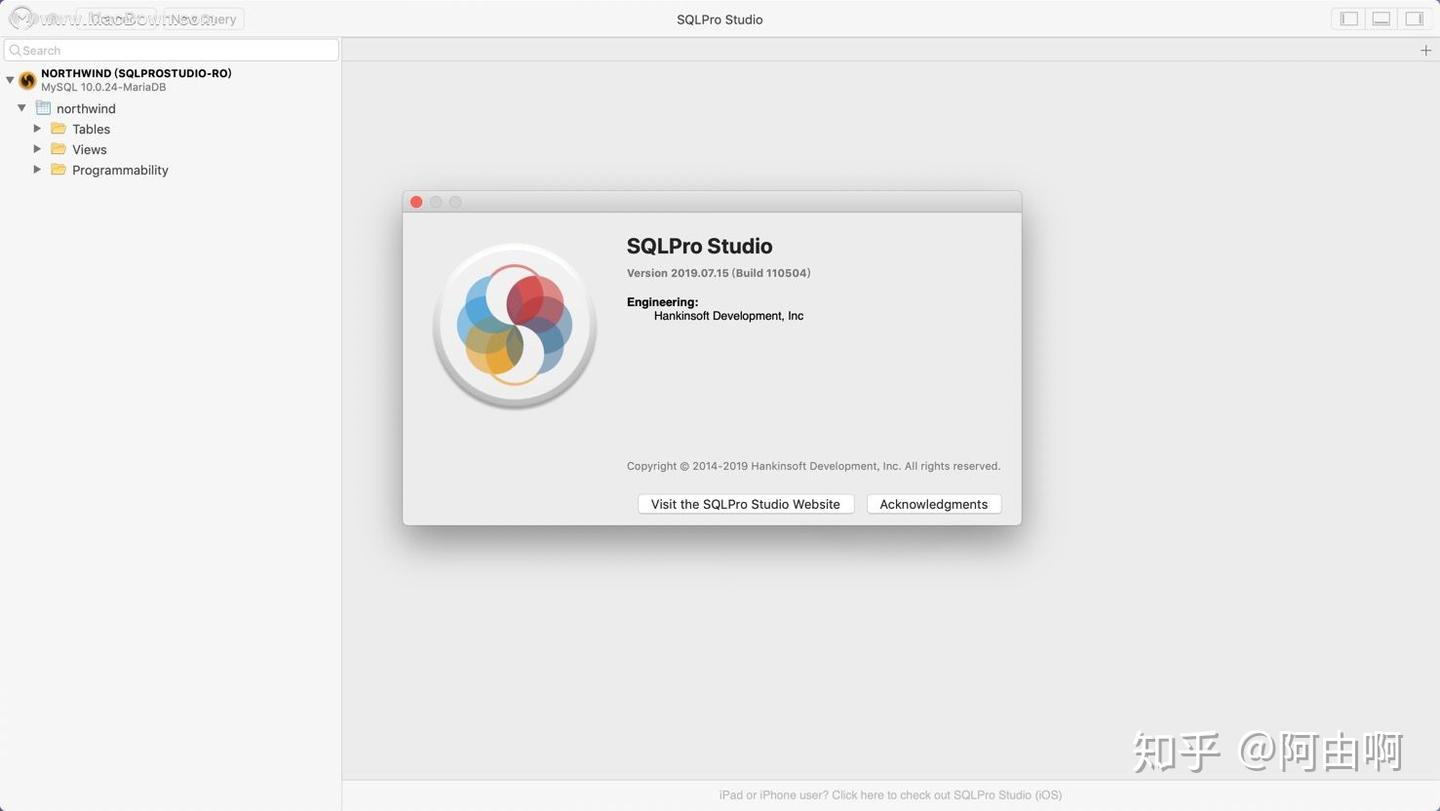Toggle the bottom panel layout icon
The width and height of the screenshot is (1440, 811).
point(1381,19)
